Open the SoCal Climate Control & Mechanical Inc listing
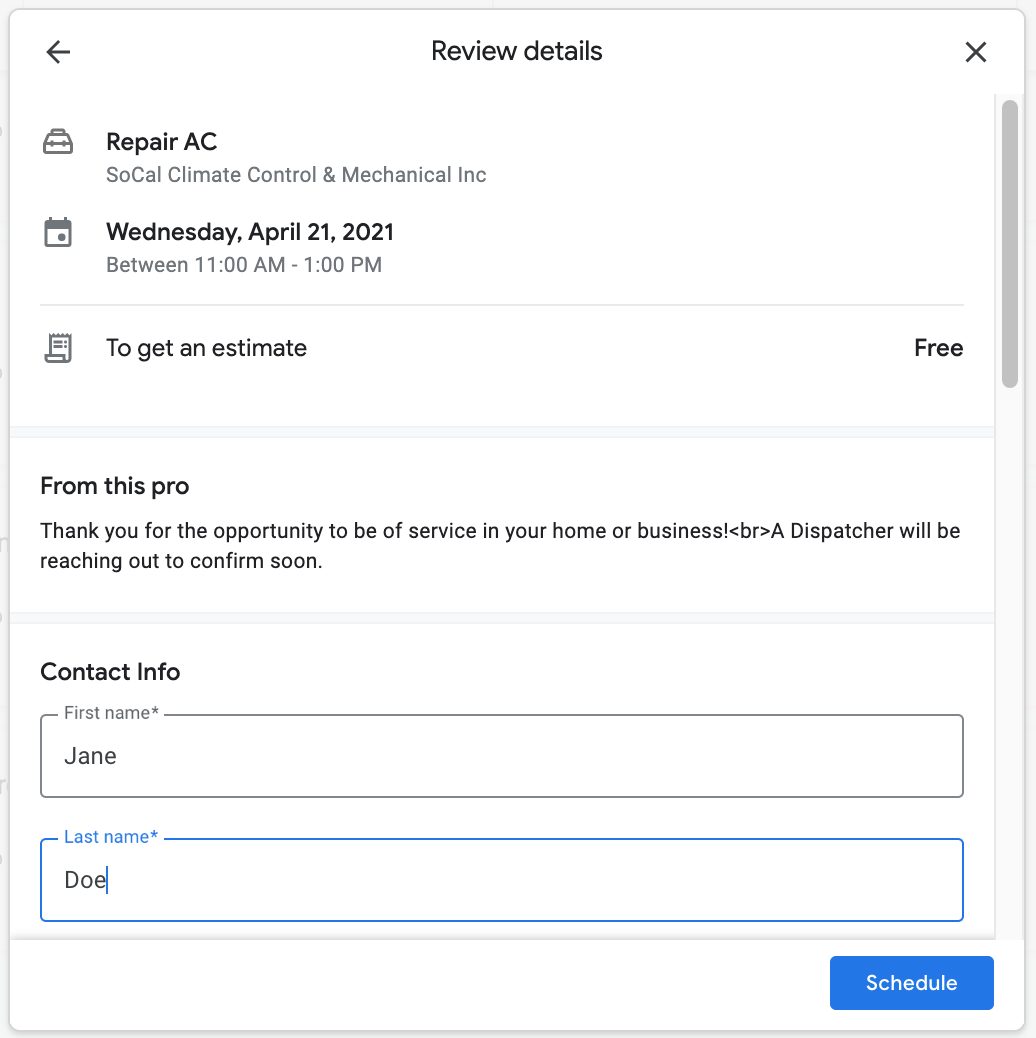The width and height of the screenshot is (1036, 1038). tap(296, 174)
